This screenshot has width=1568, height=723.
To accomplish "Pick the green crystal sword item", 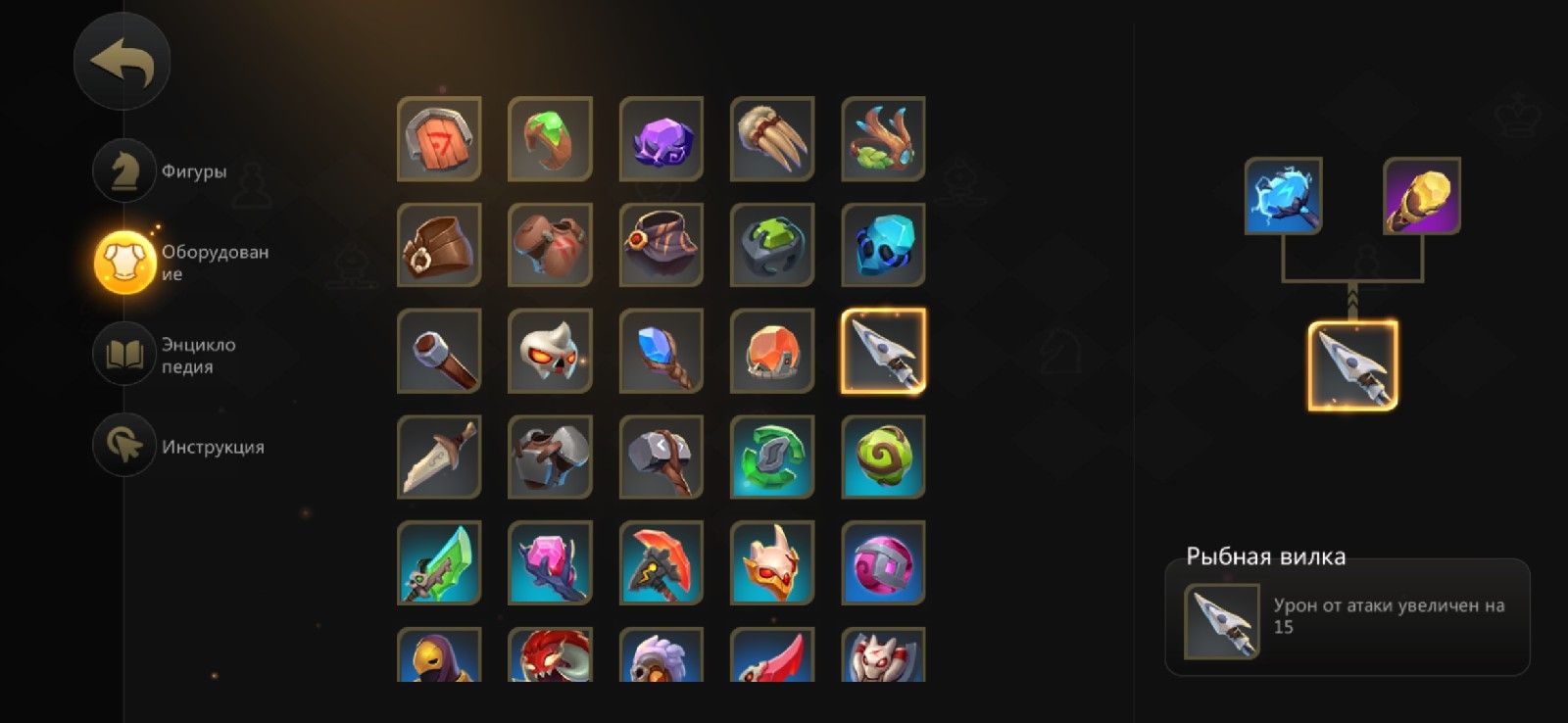I will tap(439, 562).
